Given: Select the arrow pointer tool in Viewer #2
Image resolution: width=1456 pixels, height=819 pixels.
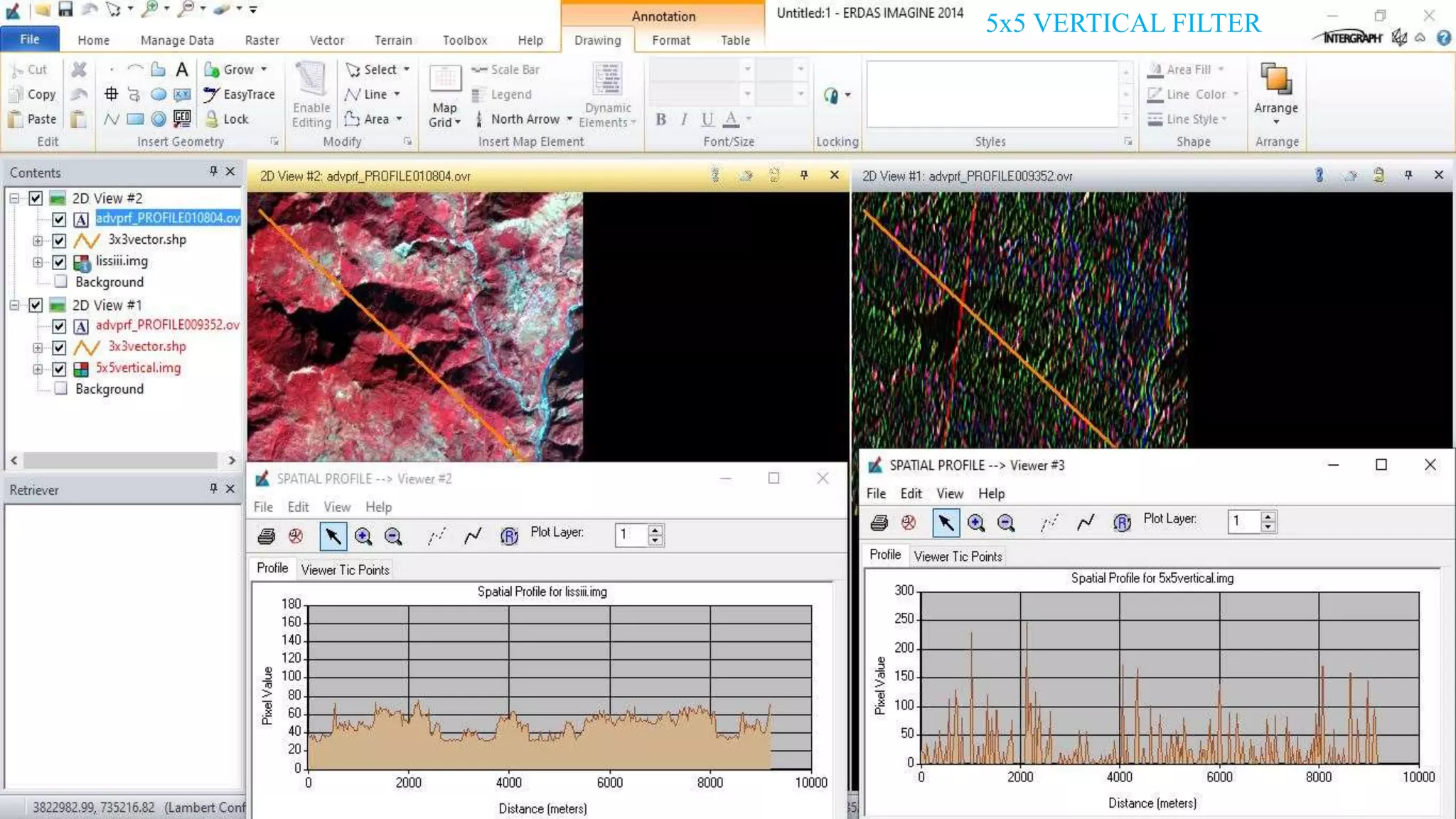Looking at the screenshot, I should tap(333, 537).
